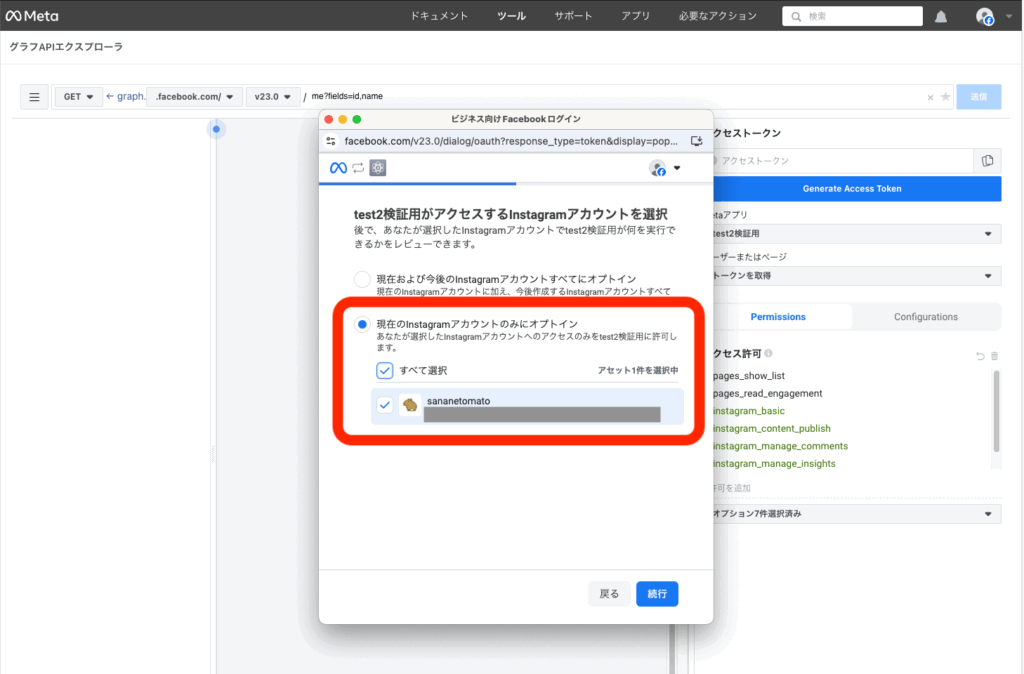Click the graph. link in toolbar
Image resolution: width=1024 pixels, height=674 pixels.
[x=125, y=96]
